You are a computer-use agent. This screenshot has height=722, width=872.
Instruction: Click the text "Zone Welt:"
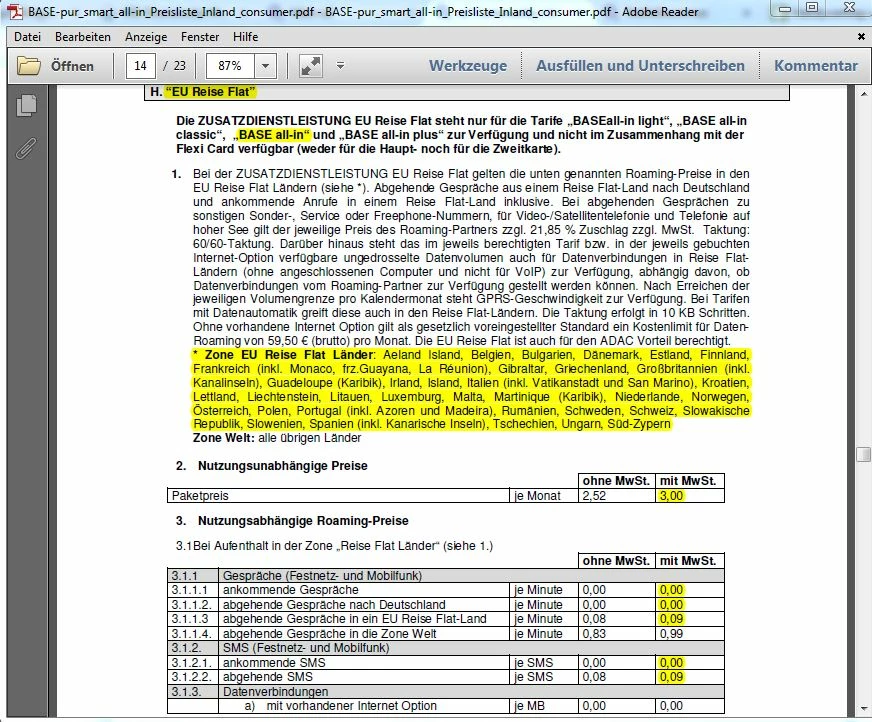point(224,438)
